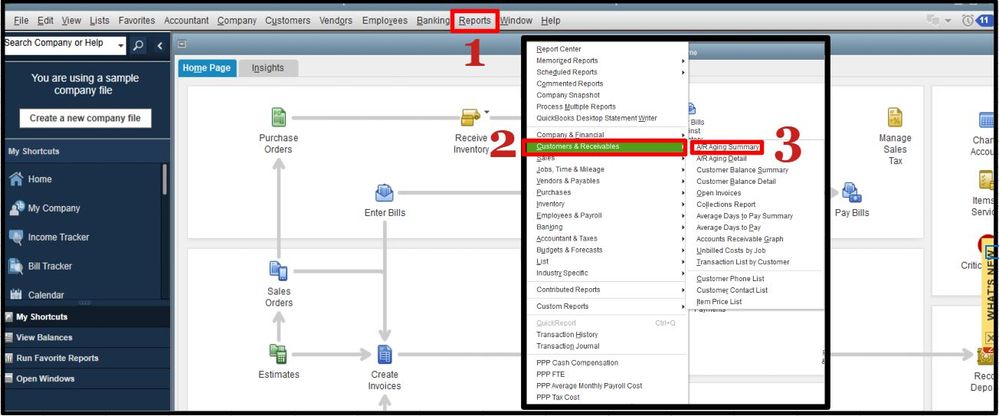Expand Vendors & Payables submenu

click(610, 181)
